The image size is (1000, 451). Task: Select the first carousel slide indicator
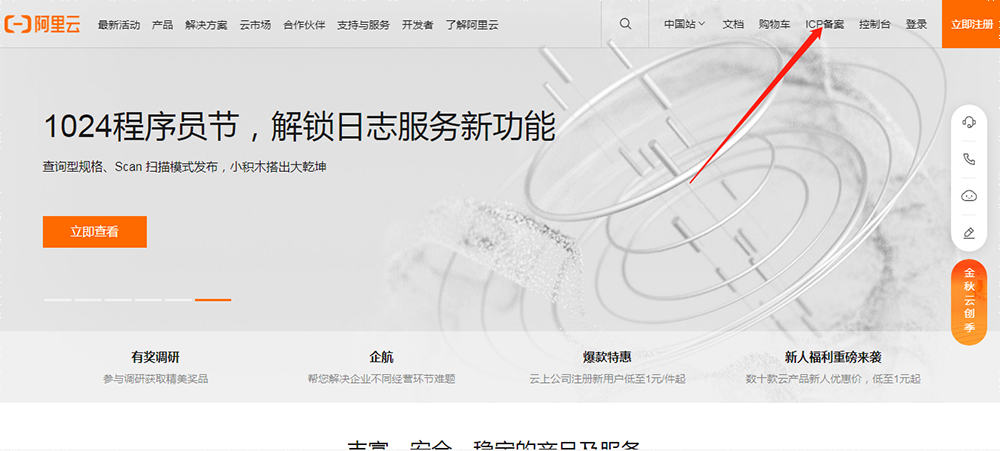(x=57, y=299)
